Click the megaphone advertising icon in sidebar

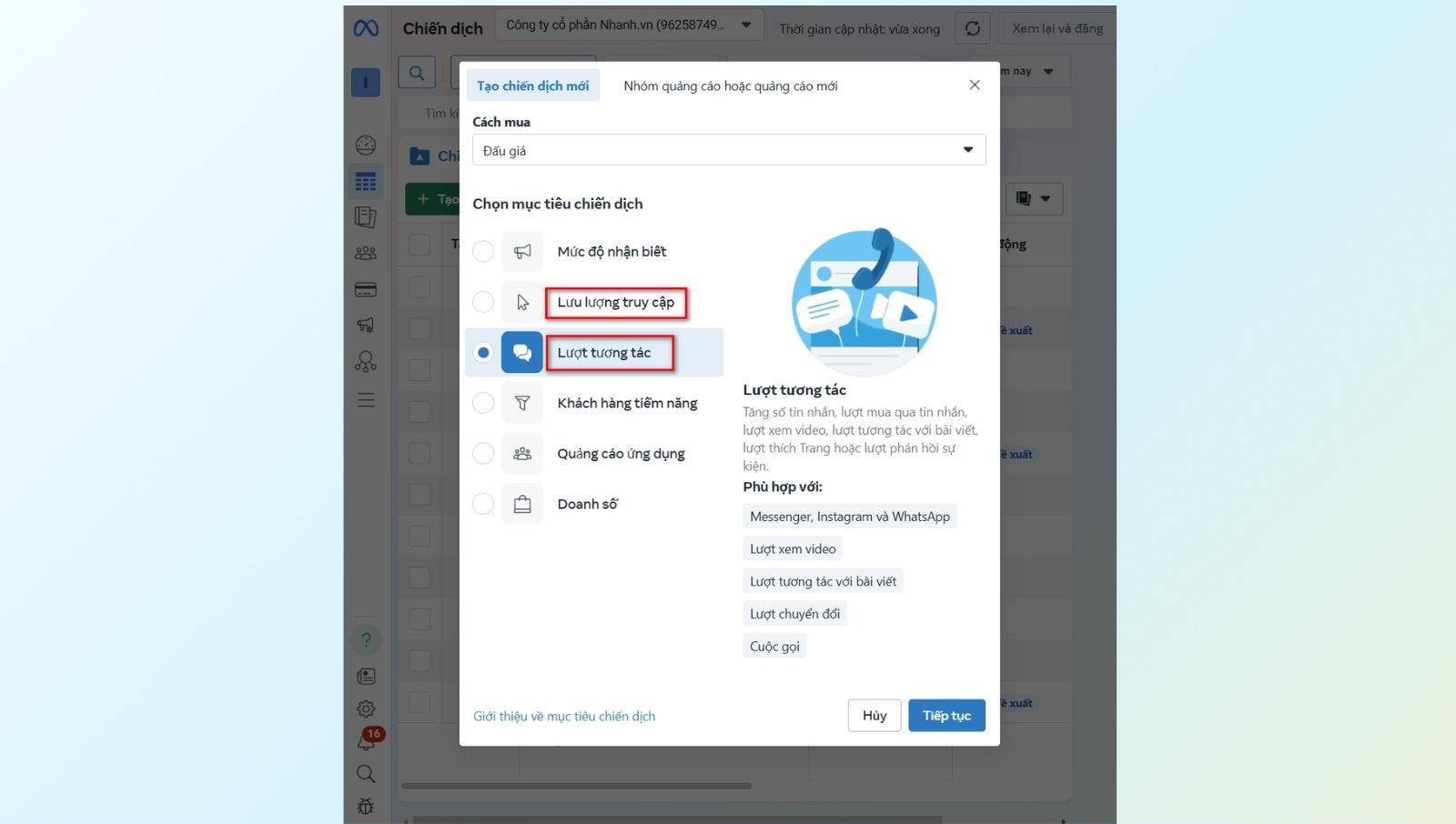coord(366,325)
